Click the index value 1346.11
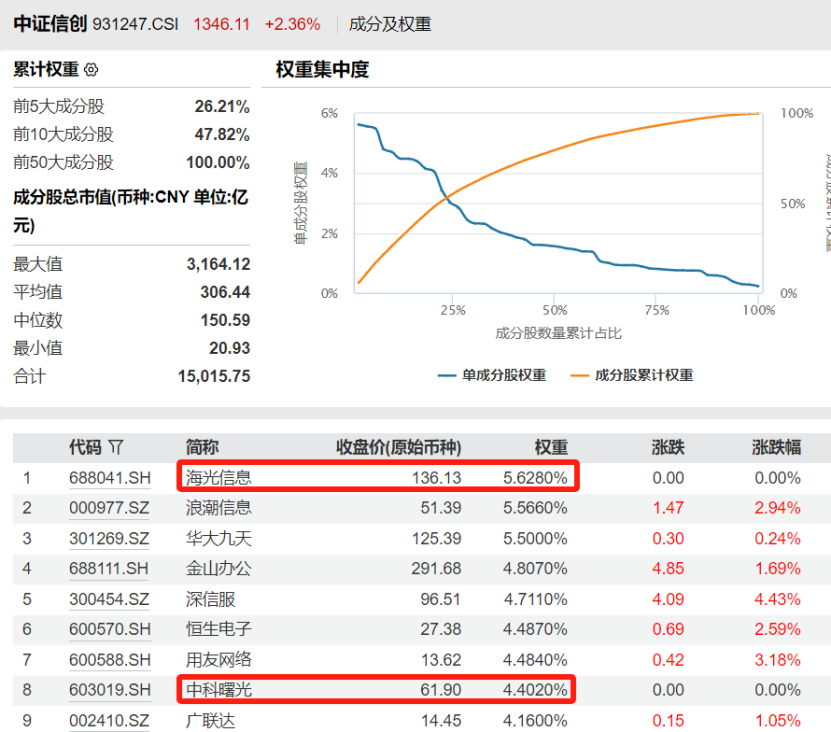831x732 pixels. [222, 24]
